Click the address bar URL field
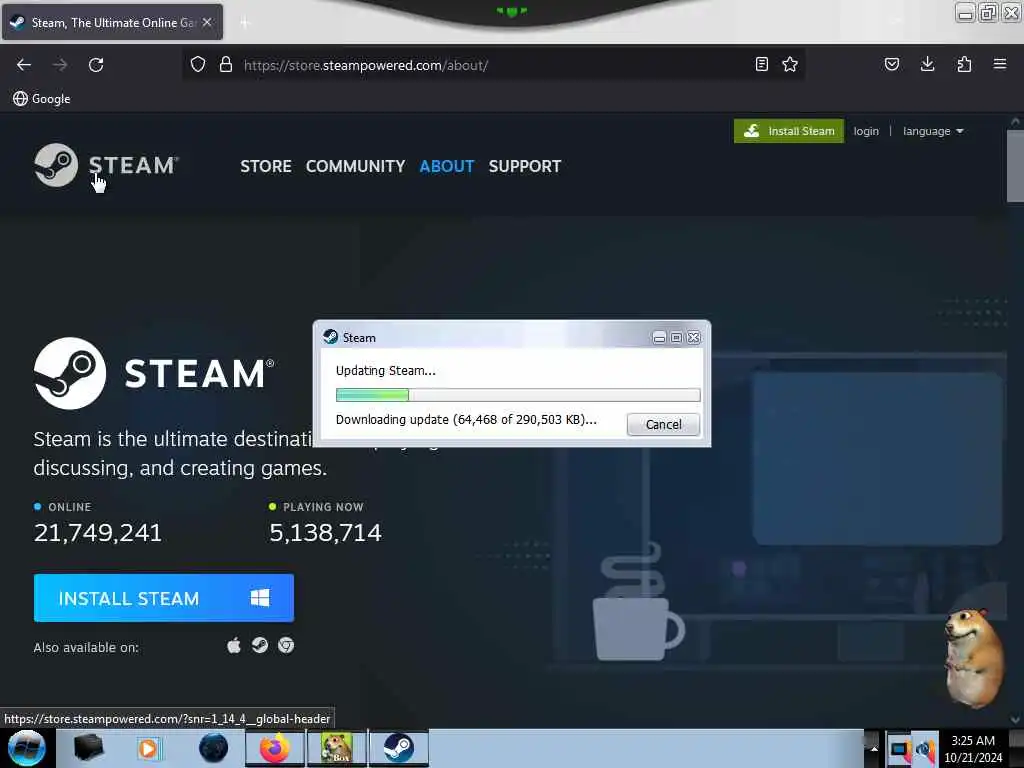Image resolution: width=1024 pixels, height=768 pixels. click(493, 65)
